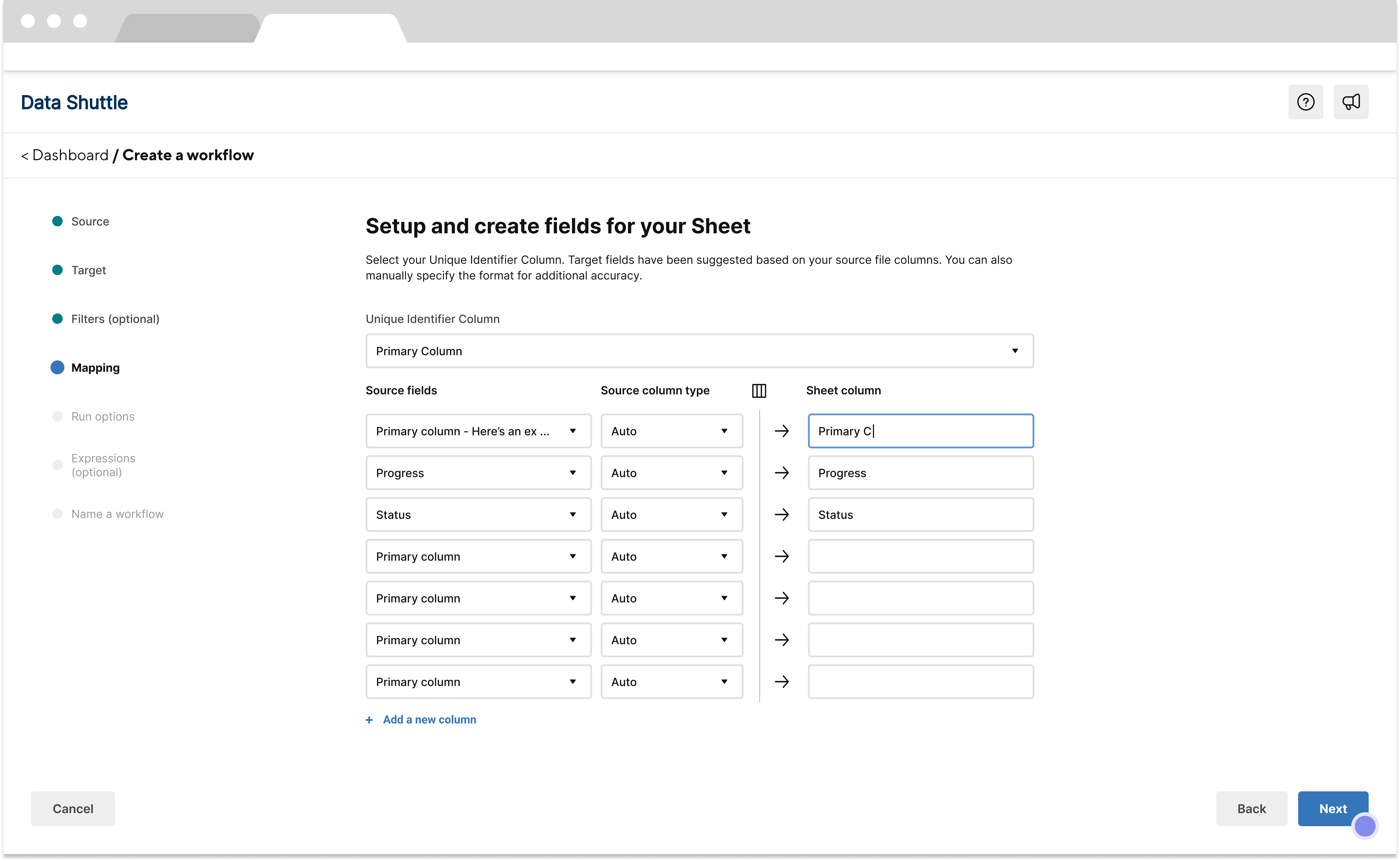The image size is (1400, 861).
Task: Go to the Source step in the sidebar
Action: point(89,221)
